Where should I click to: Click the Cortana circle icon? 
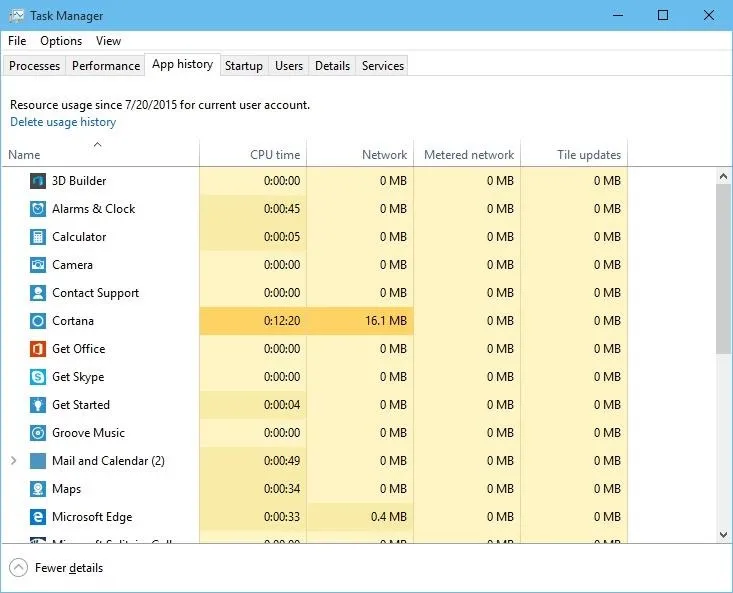pos(38,321)
